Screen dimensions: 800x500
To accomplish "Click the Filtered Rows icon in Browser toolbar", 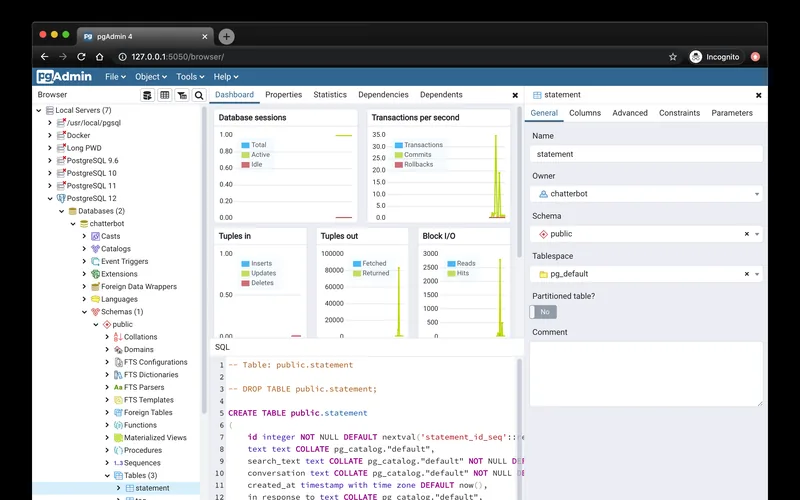I will 182,95.
